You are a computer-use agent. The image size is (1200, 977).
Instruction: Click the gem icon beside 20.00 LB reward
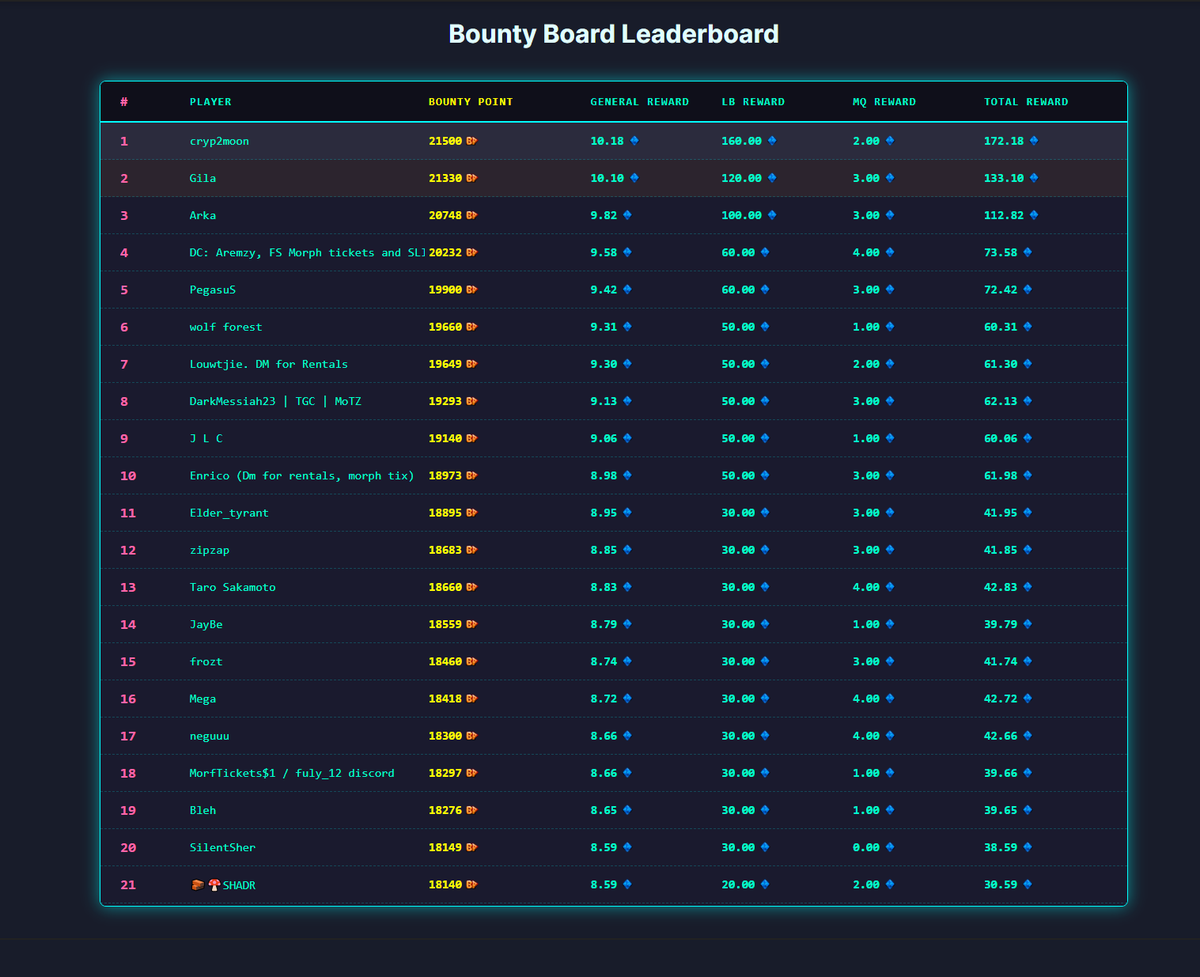[765, 884]
